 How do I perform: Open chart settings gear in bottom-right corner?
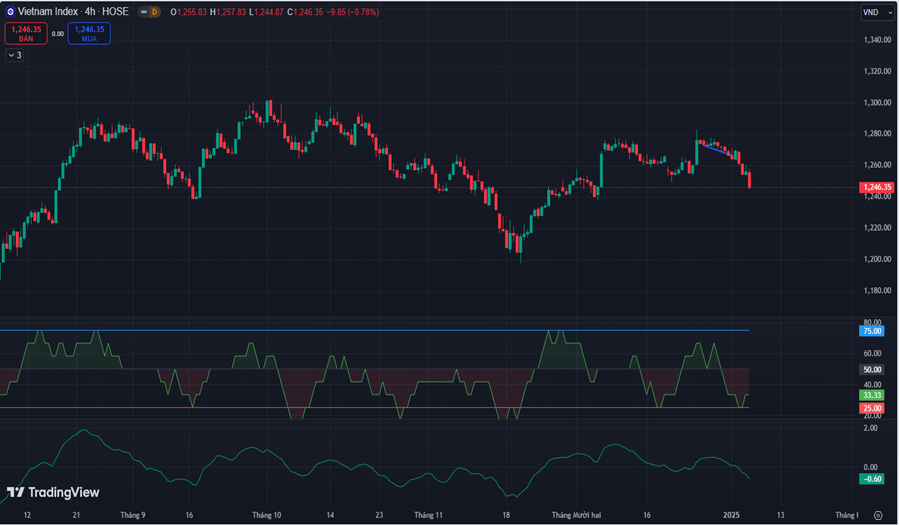(x=877, y=515)
